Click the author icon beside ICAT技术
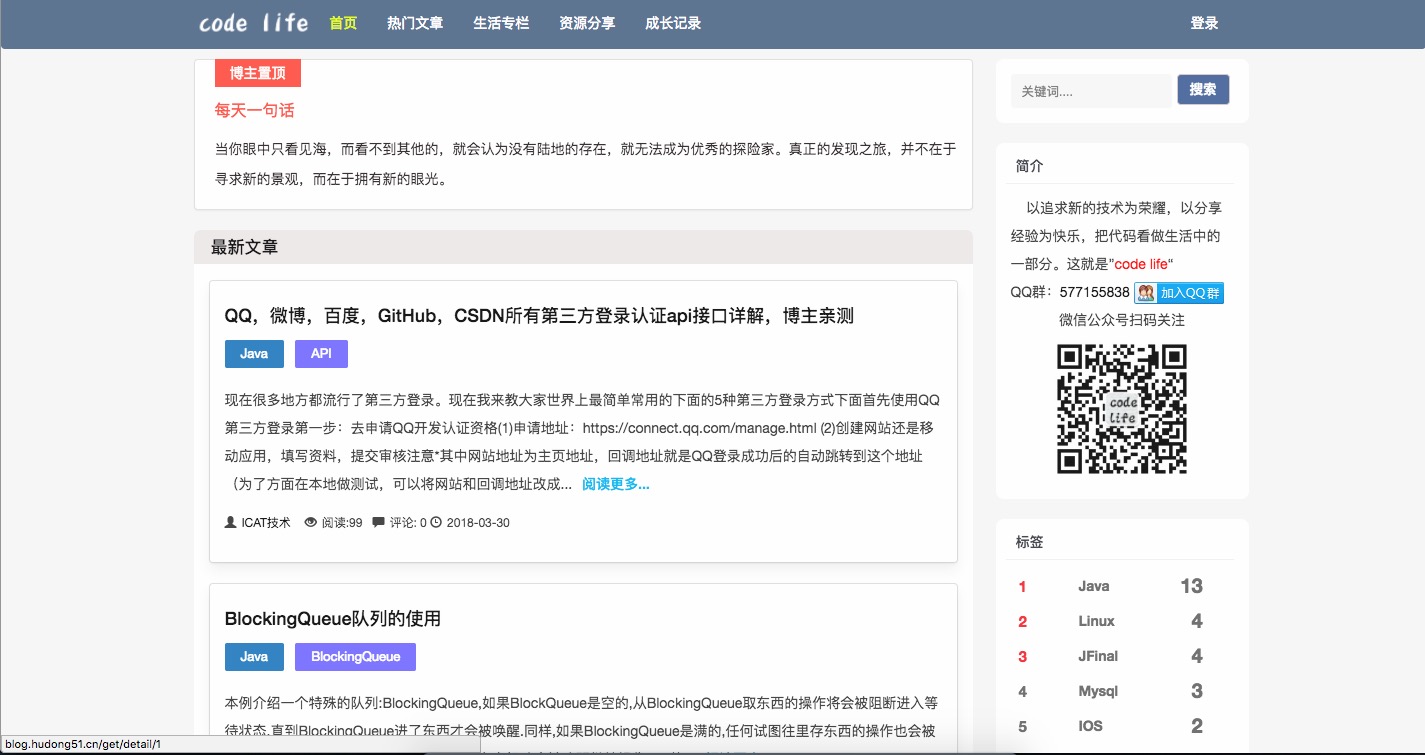The height and width of the screenshot is (755, 1425). pos(231,522)
